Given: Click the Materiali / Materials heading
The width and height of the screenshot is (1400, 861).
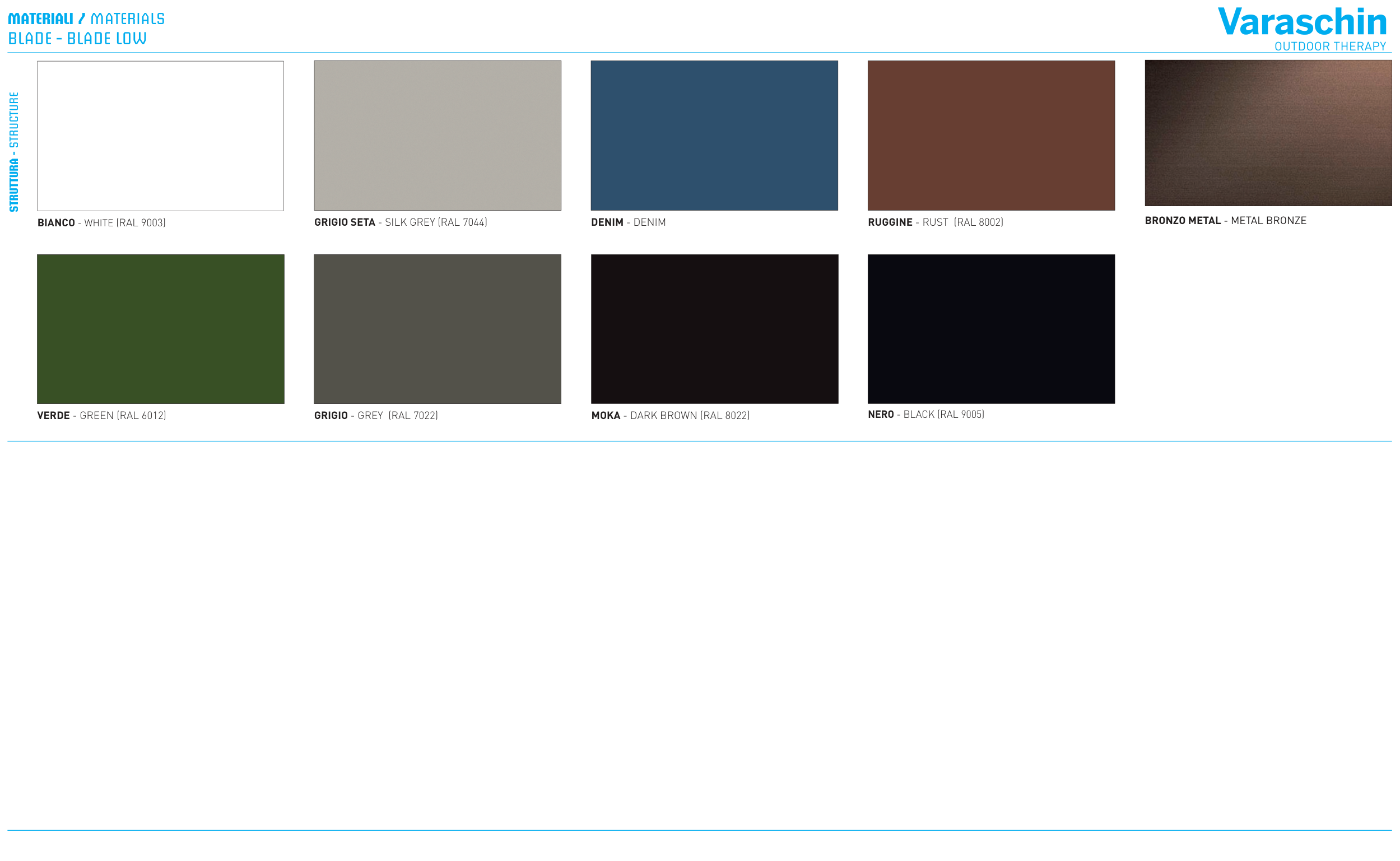Looking at the screenshot, I should (x=86, y=19).
